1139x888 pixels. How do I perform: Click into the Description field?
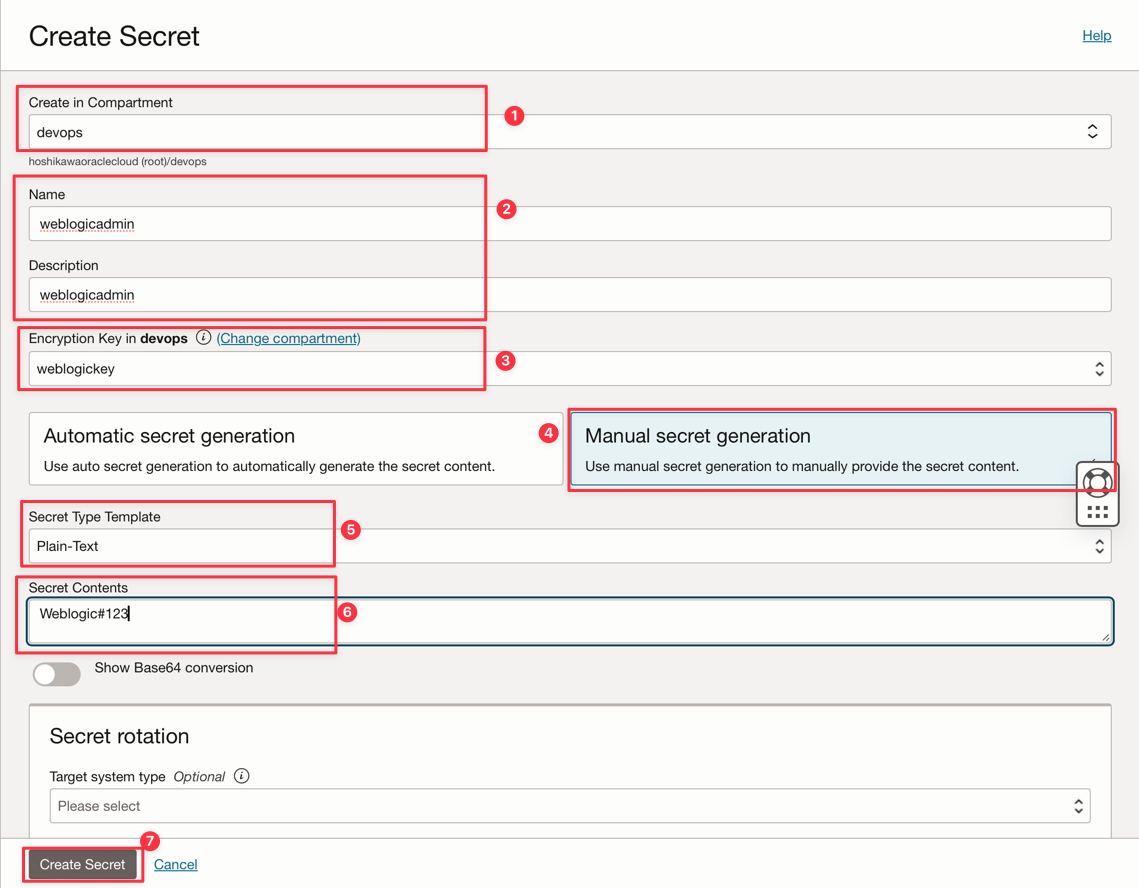point(570,295)
